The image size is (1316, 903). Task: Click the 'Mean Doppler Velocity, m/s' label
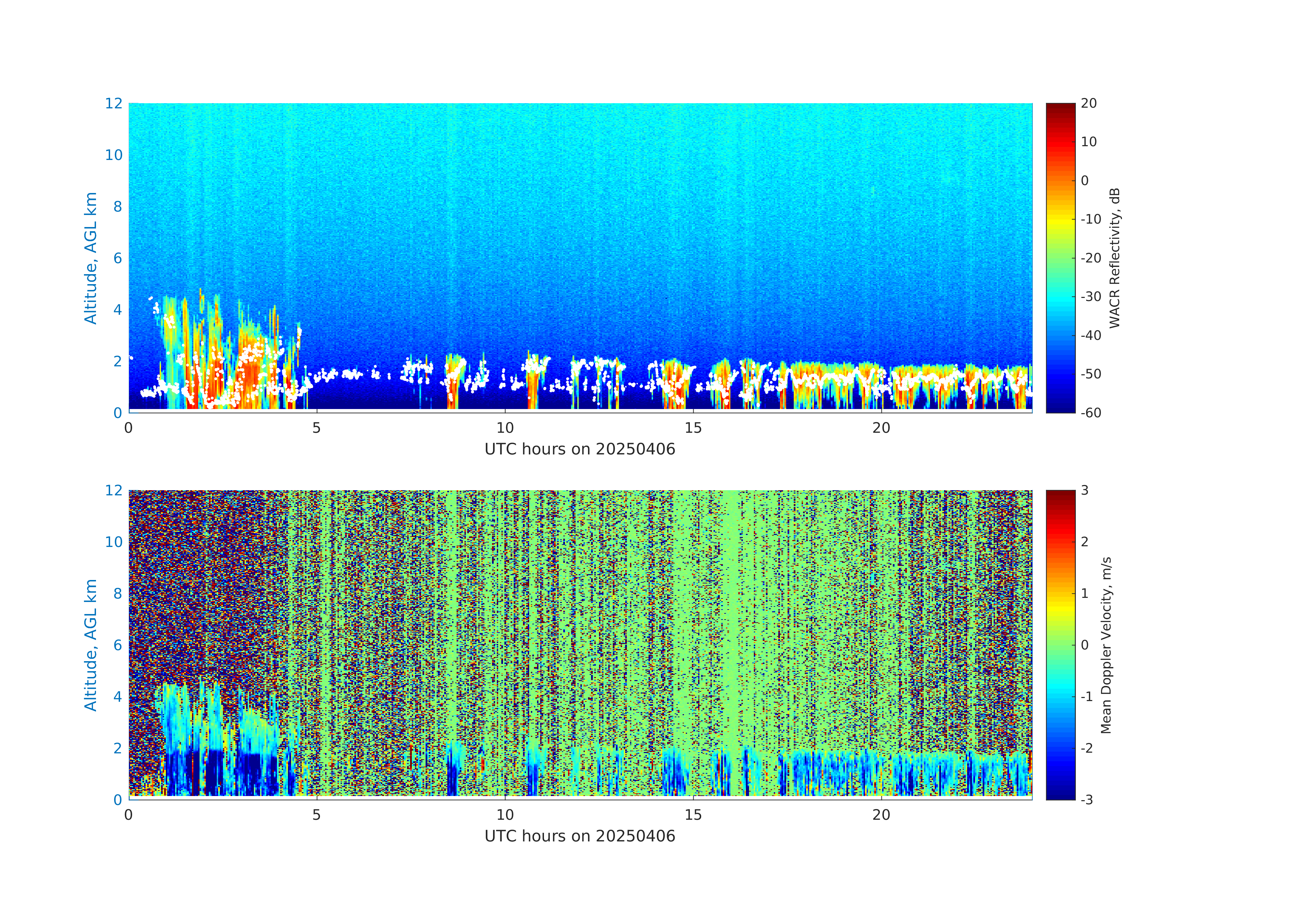click(1106, 645)
